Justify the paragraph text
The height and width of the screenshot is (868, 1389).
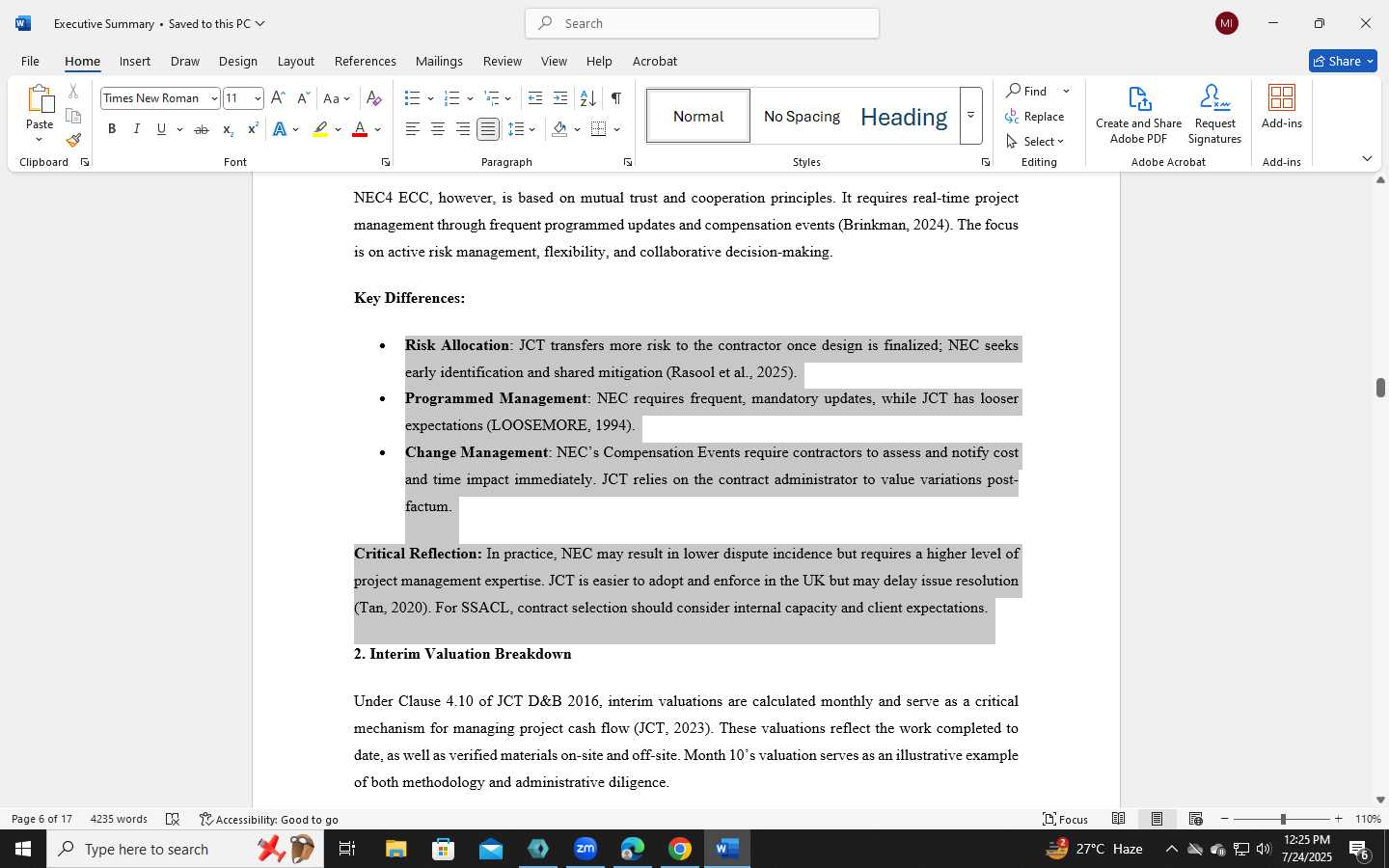click(488, 129)
